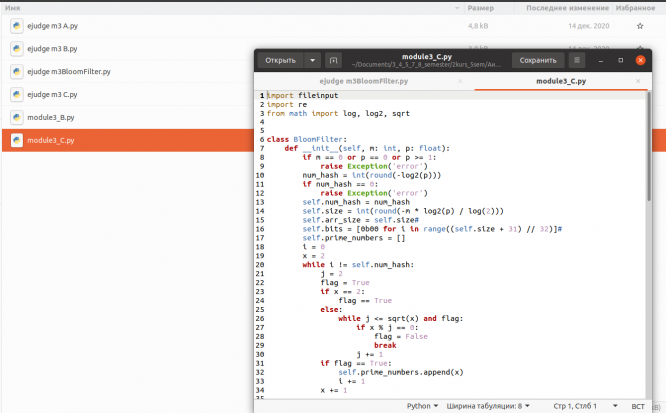Click Python file icon of ejudge m3 A.py
The height and width of the screenshot is (413, 666).
[x=17, y=26]
